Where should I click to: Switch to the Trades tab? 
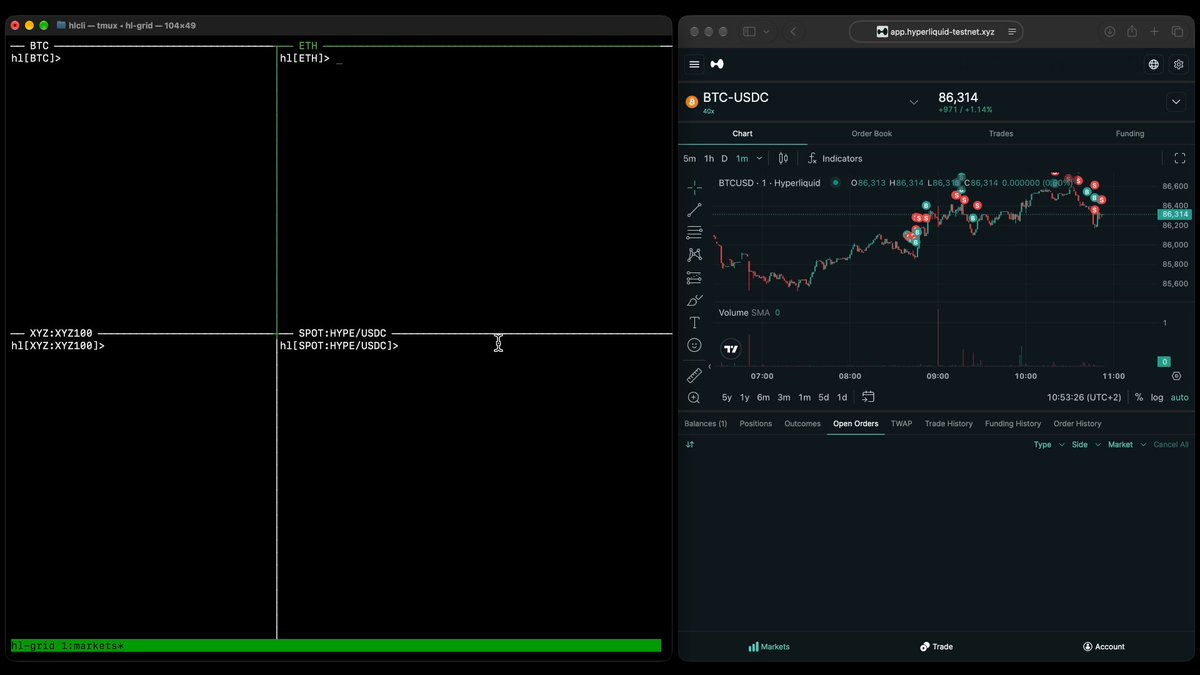pos(1001,133)
